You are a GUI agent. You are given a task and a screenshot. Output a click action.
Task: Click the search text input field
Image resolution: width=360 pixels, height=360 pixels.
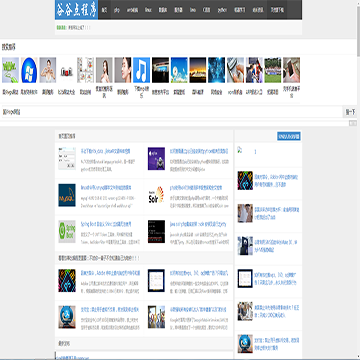click(x=172, y=112)
